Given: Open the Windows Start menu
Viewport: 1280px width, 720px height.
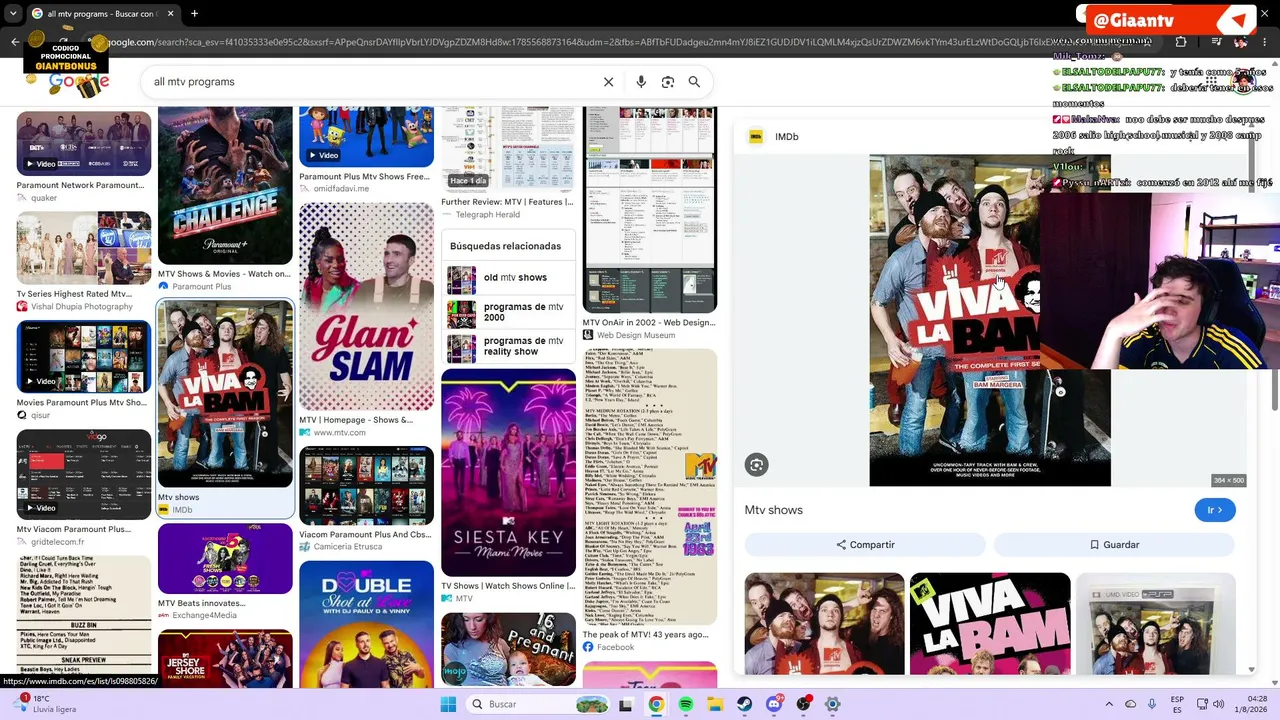Looking at the screenshot, I should point(448,704).
